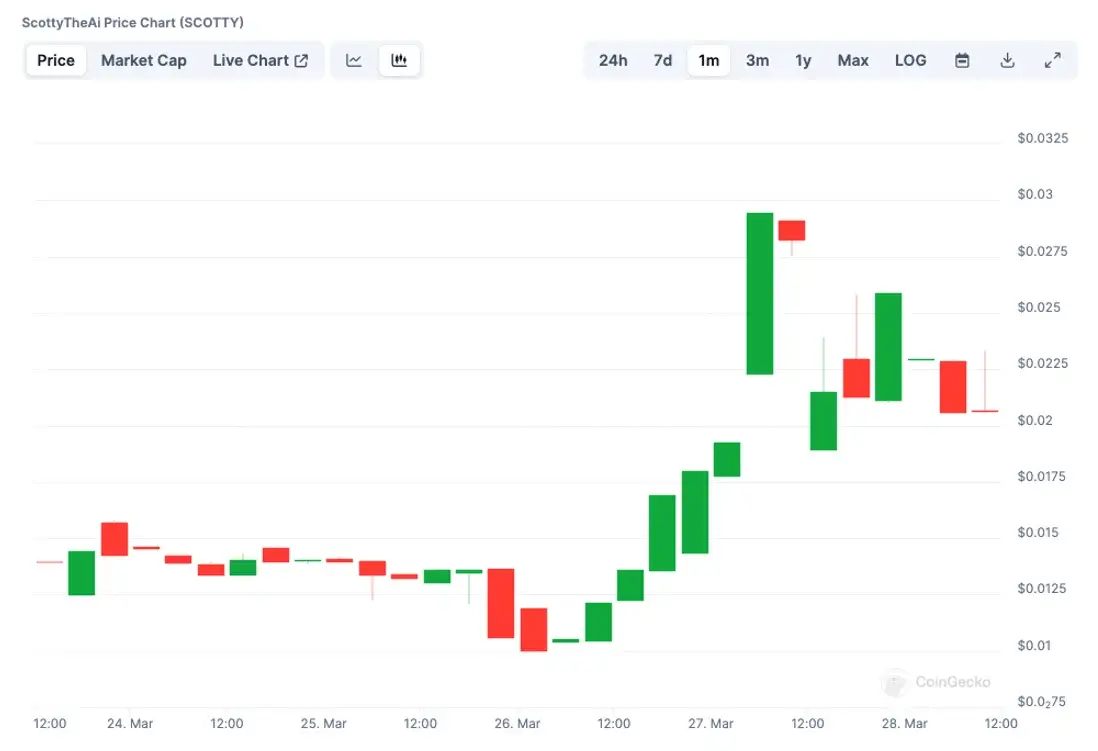Viewport: 1098px width, 751px height.
Task: Open the calendar date range picker
Action: click(x=962, y=60)
